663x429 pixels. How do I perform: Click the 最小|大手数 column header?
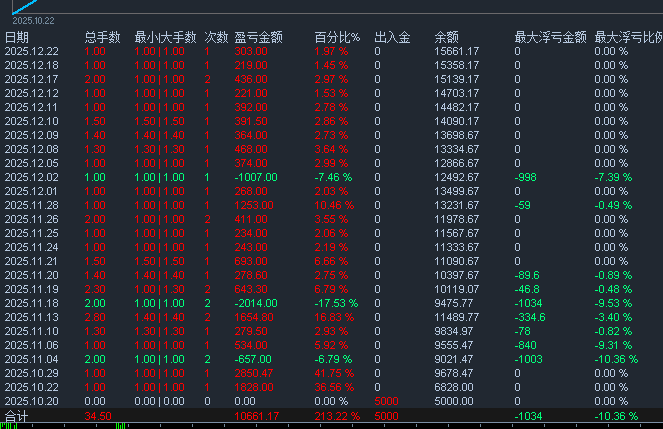164,37
